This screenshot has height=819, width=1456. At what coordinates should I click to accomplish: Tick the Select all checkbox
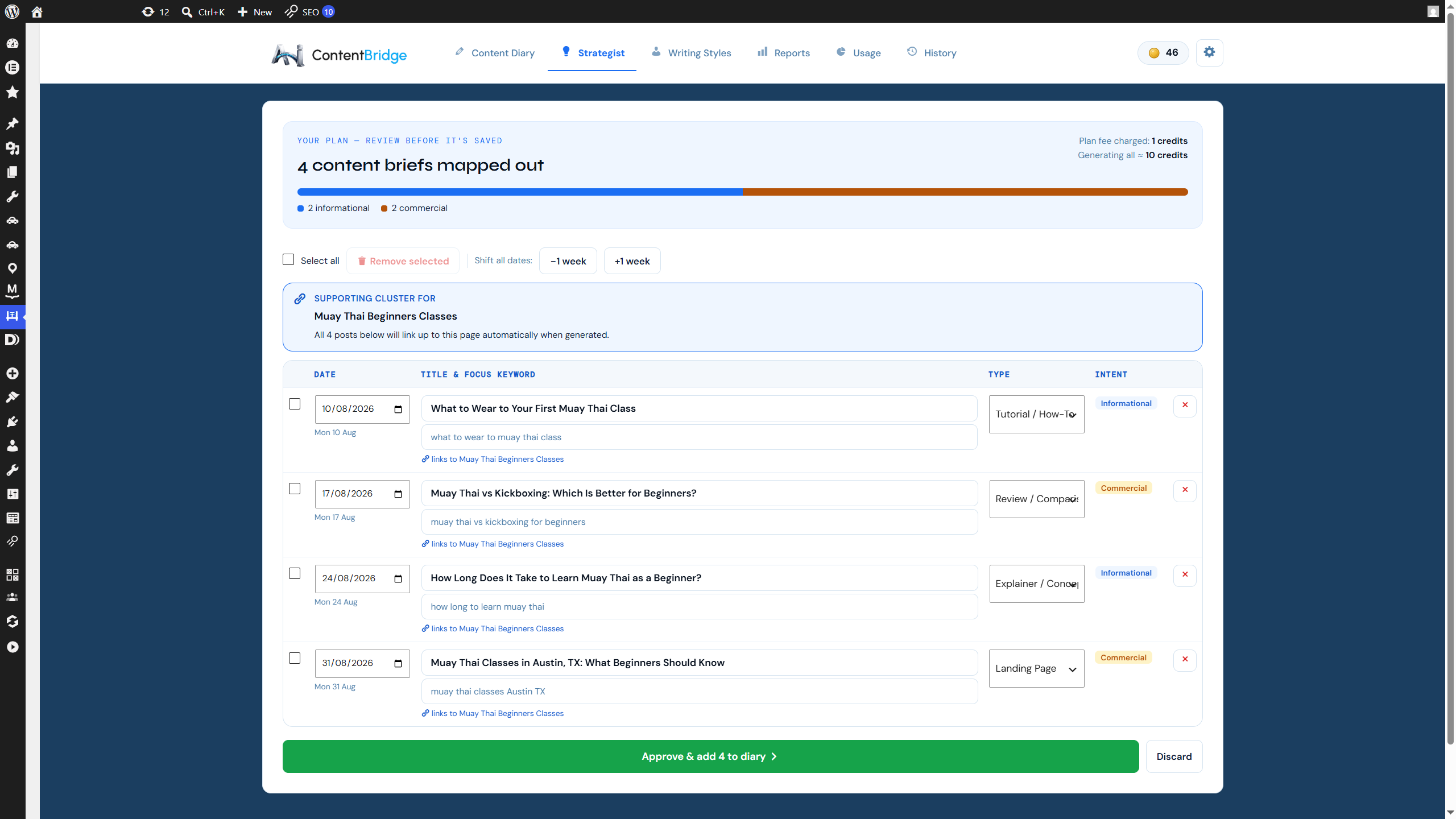pyautogui.click(x=288, y=259)
